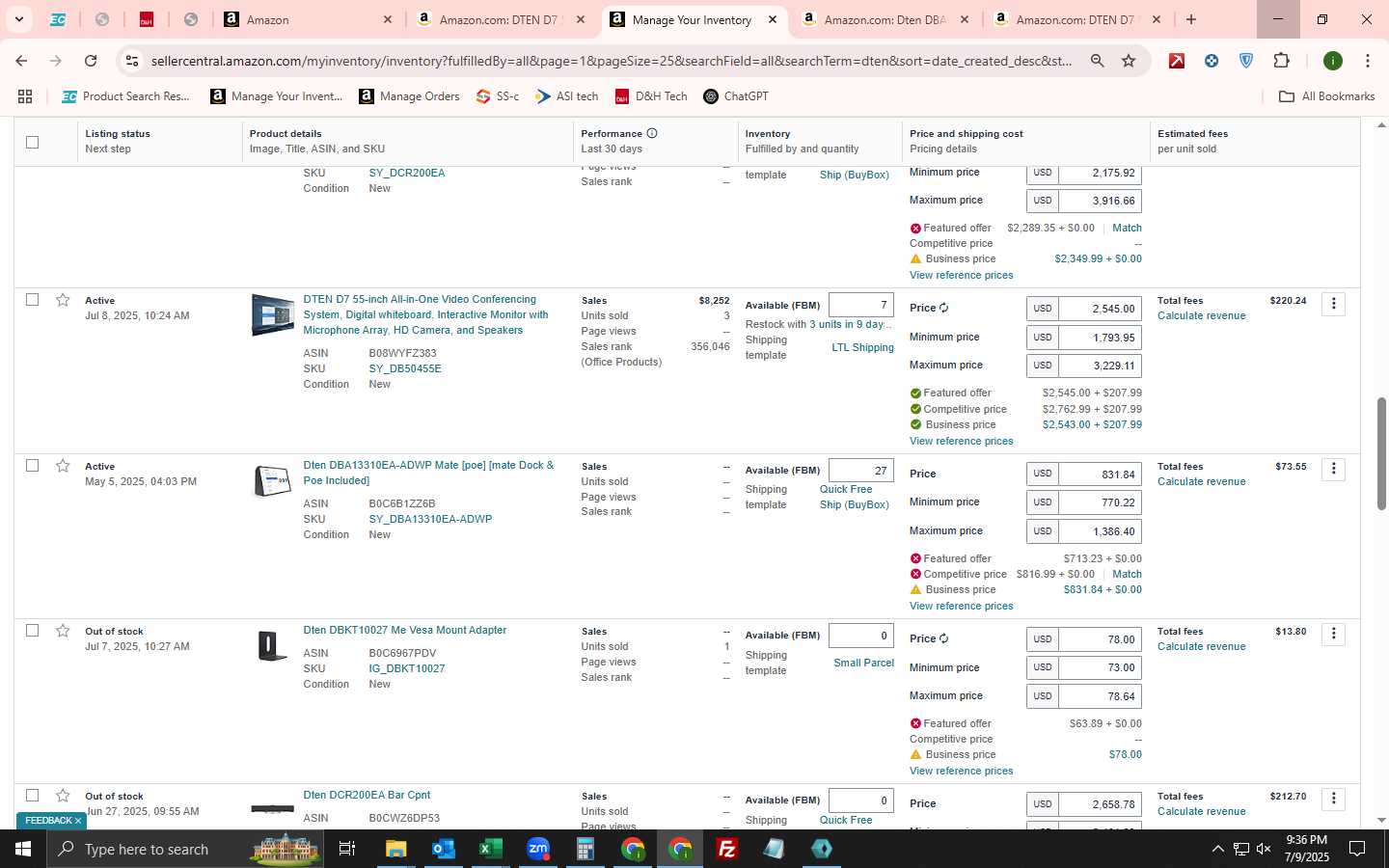The image size is (1389, 868).
Task: View reference prices for DBKT10027 listing
Action: click(961, 771)
